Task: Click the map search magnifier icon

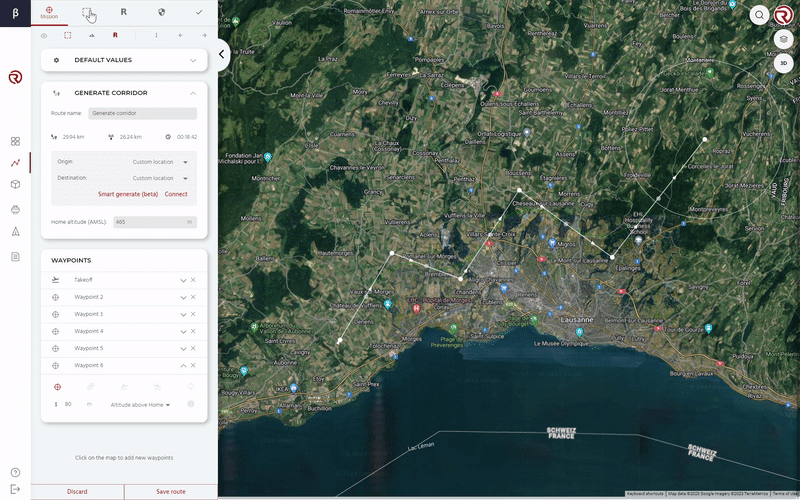Action: click(x=760, y=15)
